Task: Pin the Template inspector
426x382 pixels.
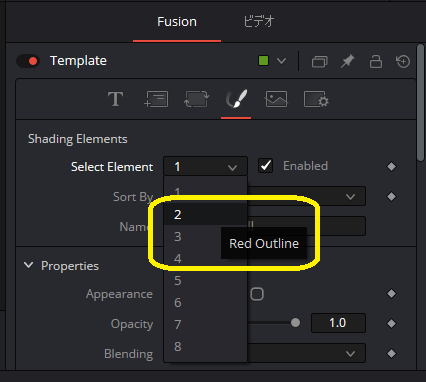Action: tap(347, 61)
